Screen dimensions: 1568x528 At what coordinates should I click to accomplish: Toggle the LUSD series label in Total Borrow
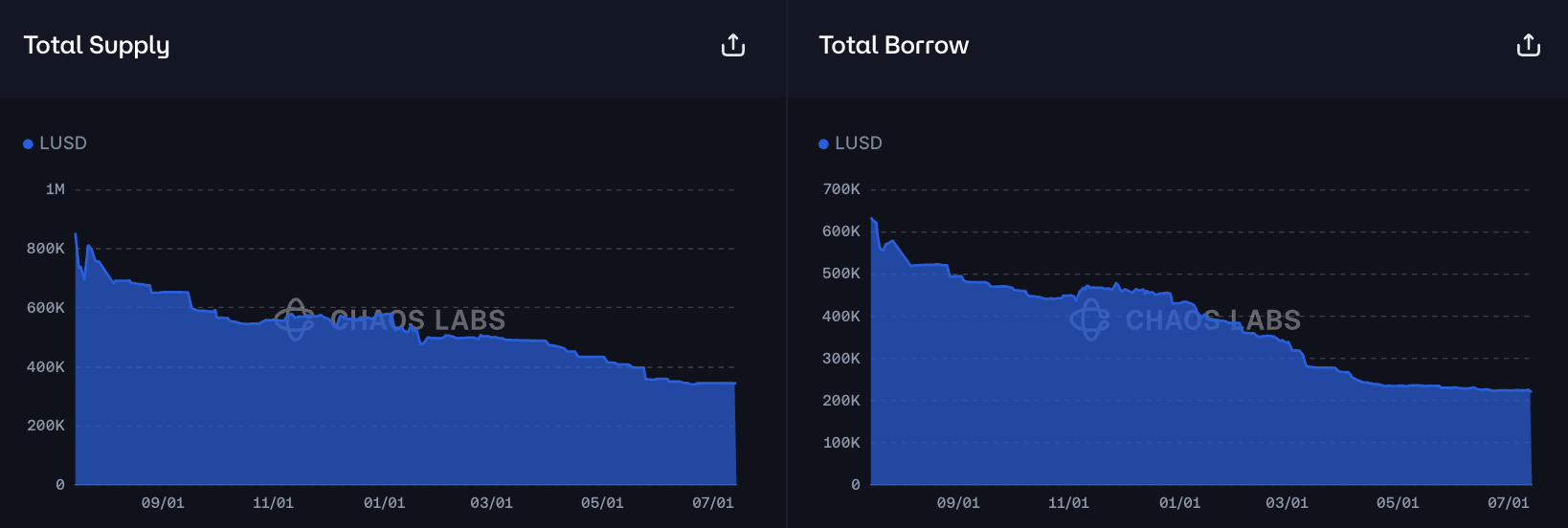coord(859,143)
